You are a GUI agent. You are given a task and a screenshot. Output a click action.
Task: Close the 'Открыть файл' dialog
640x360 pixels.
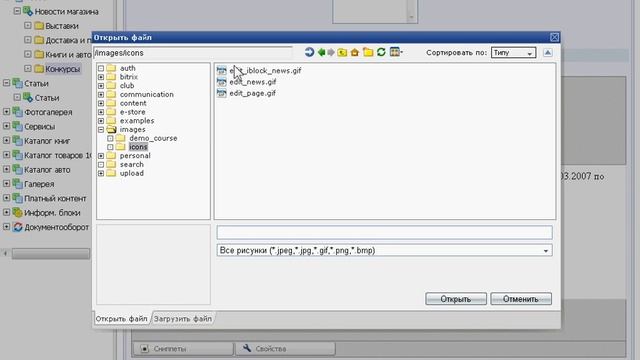tap(554, 37)
